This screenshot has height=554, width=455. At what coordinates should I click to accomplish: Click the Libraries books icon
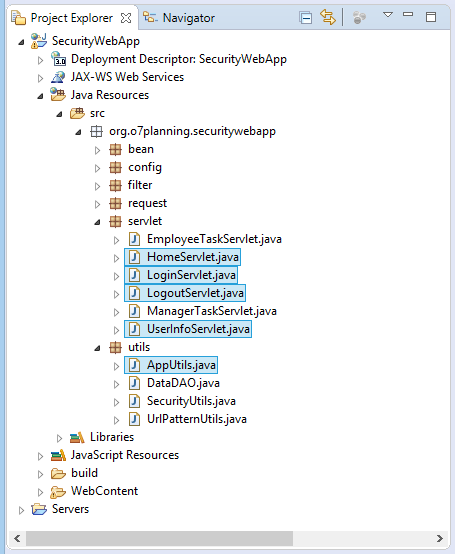point(77,437)
